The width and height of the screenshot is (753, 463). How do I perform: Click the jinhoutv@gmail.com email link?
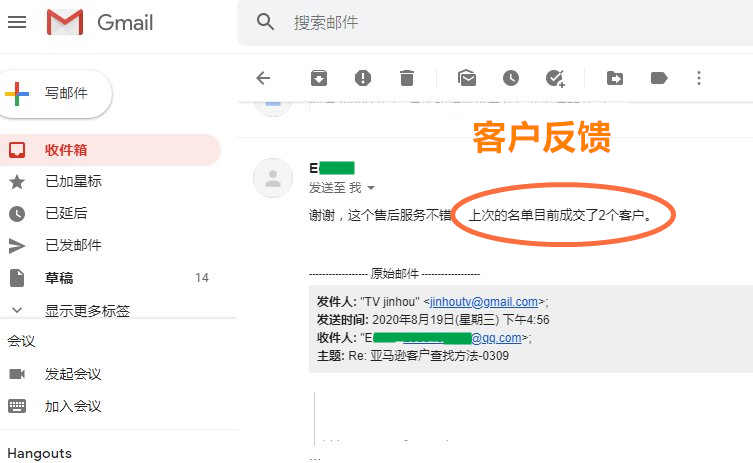[484, 302]
